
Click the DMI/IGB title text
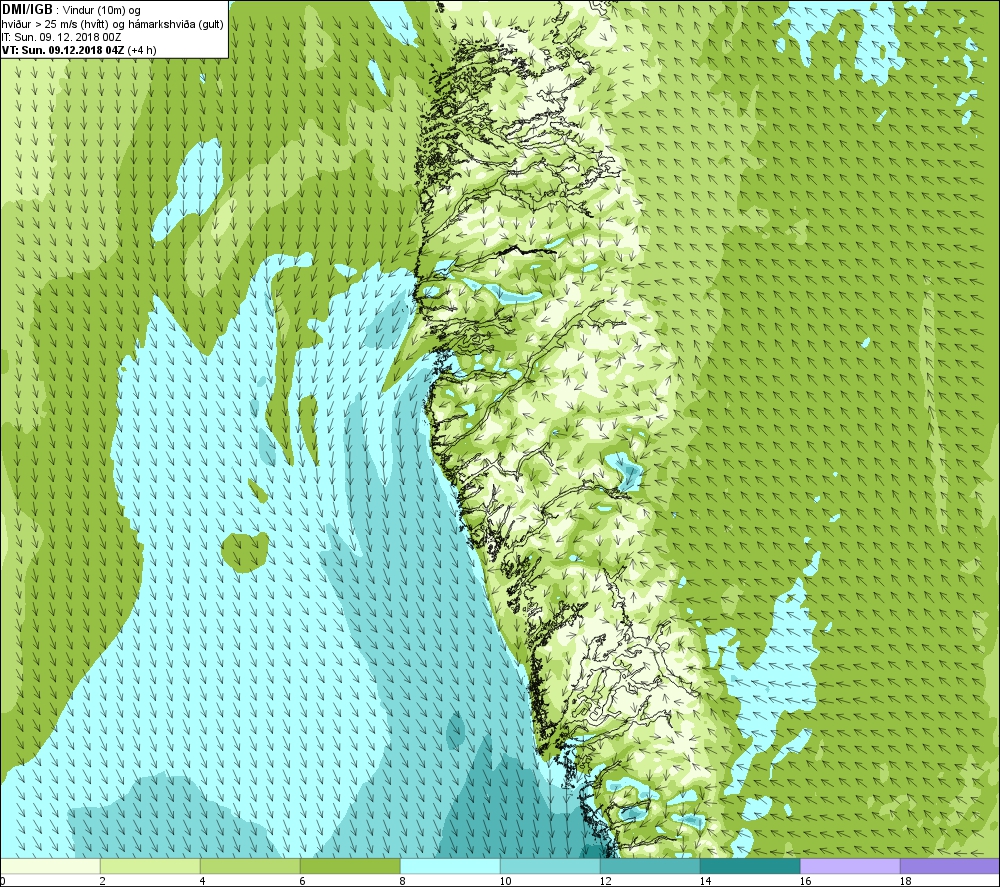point(27,10)
